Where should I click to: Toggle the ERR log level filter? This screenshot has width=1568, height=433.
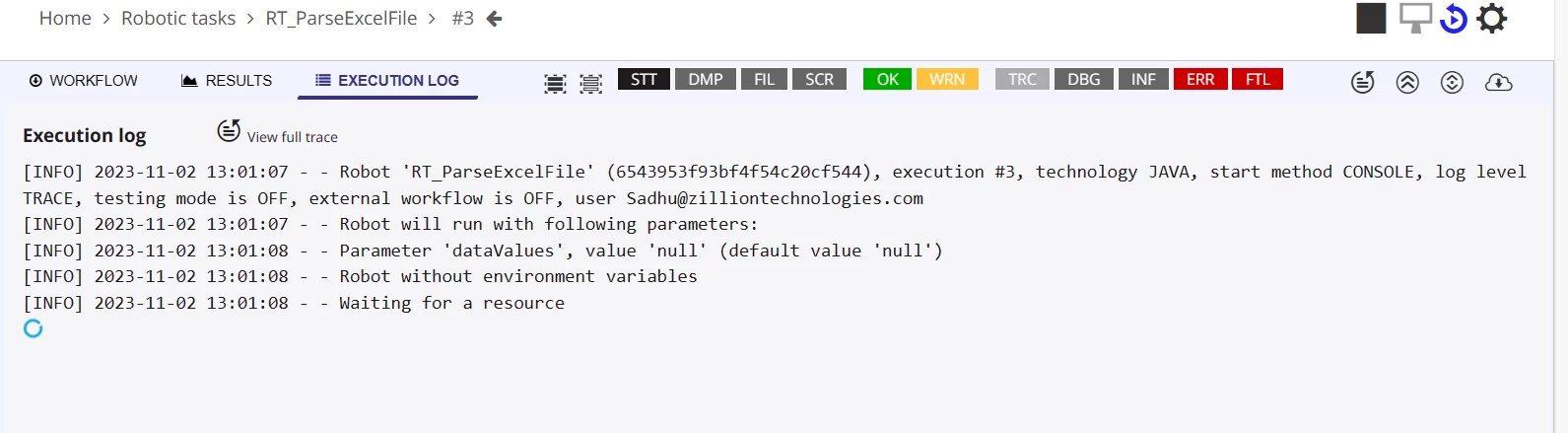[x=1200, y=79]
